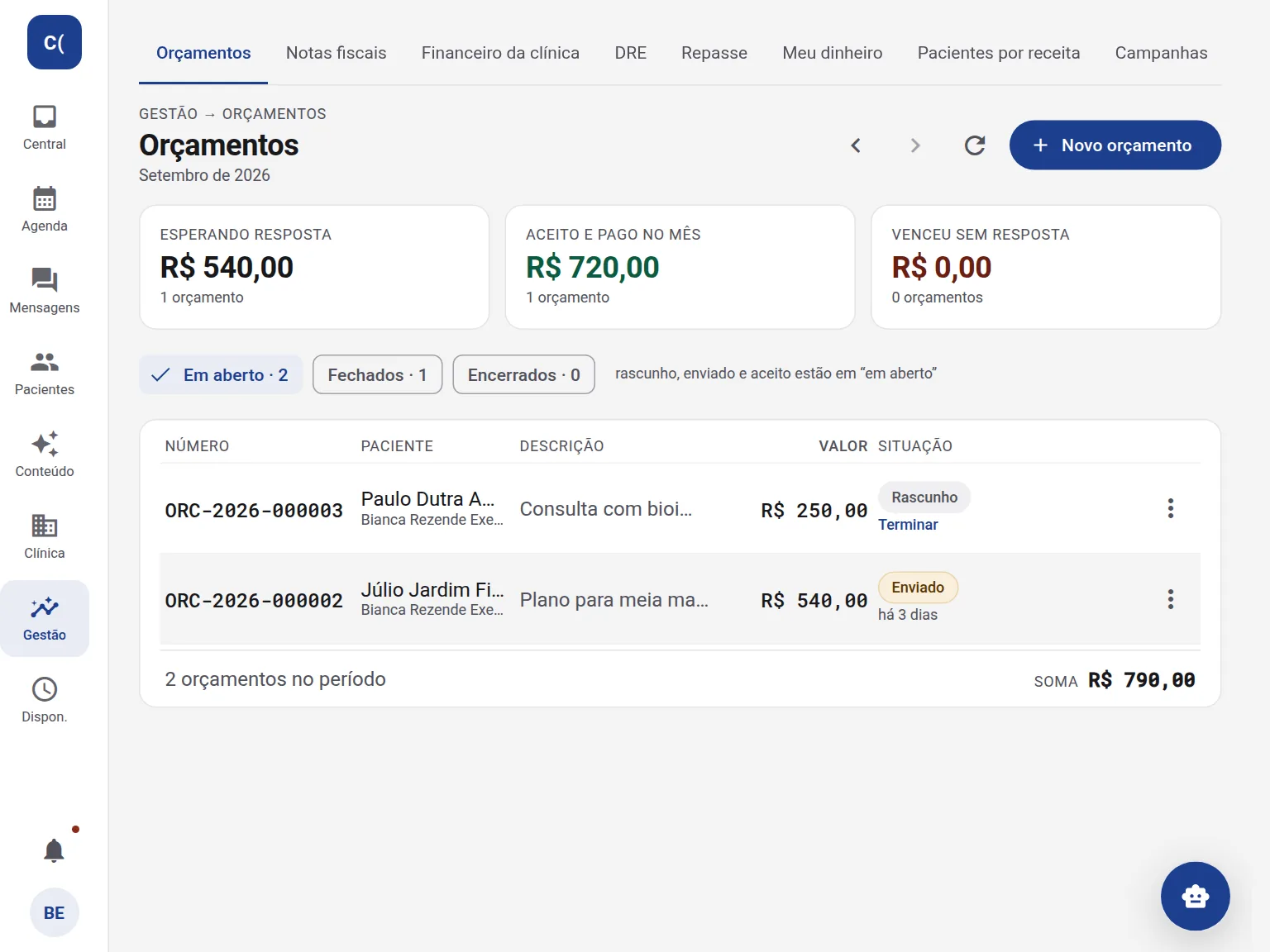Click the Terminar link
The image size is (1270, 952).
point(908,525)
